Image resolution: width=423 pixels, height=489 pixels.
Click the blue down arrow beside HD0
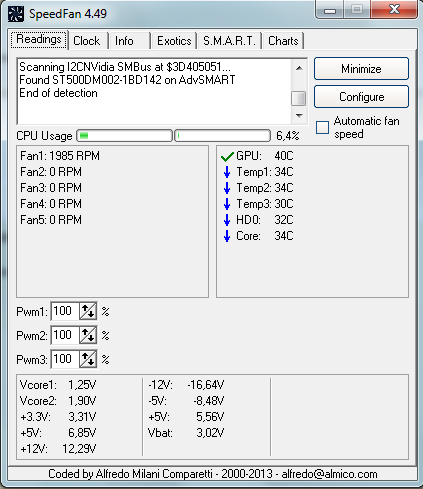click(227, 220)
